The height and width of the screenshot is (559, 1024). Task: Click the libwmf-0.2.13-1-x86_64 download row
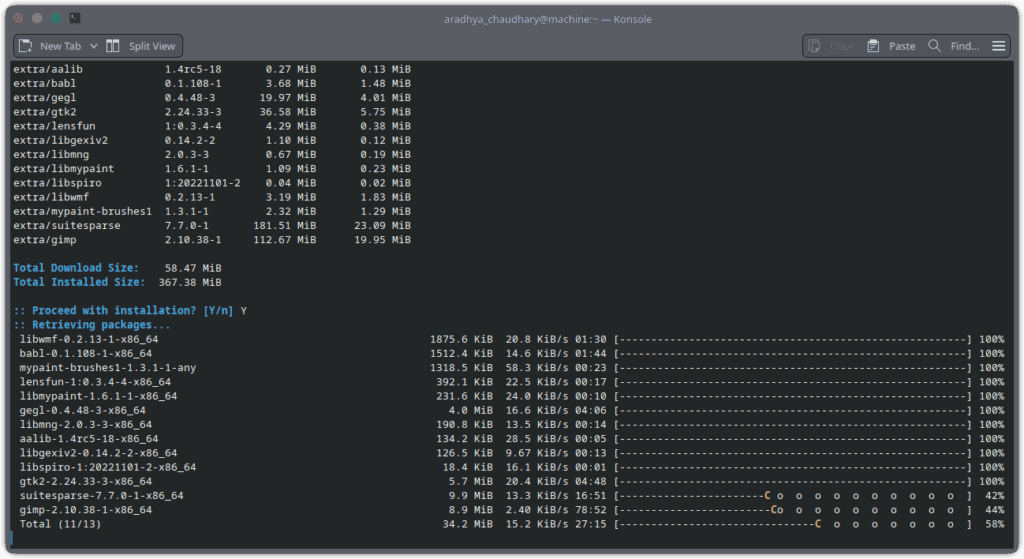(x=511, y=340)
